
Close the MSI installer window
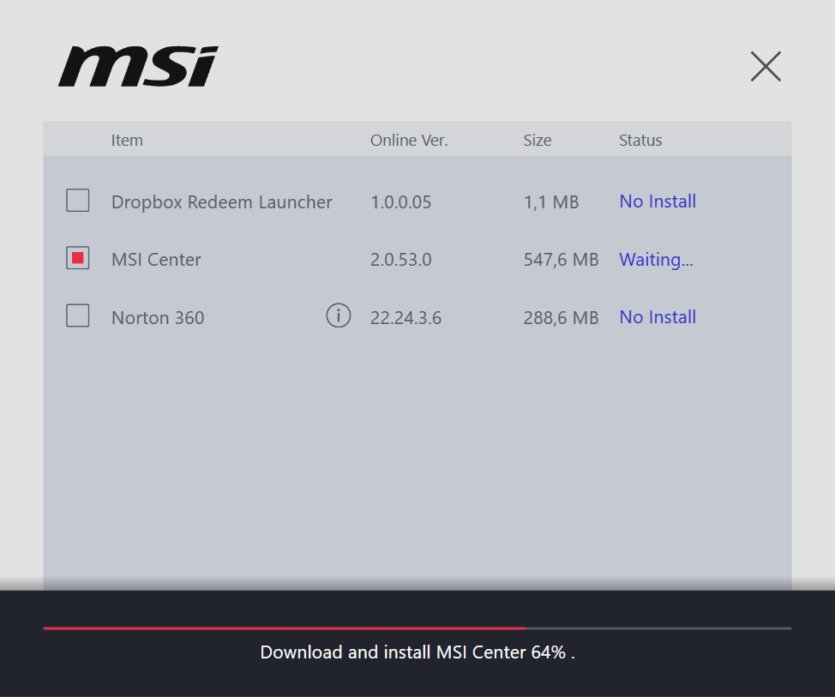(766, 67)
